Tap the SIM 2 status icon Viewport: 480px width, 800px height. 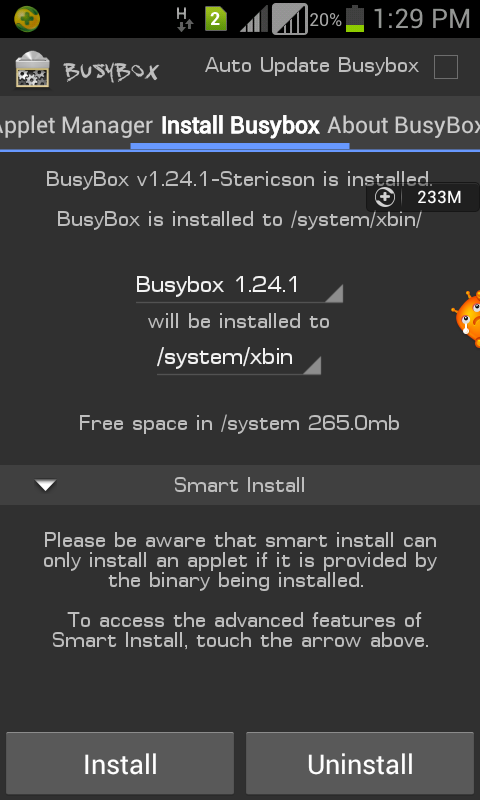216,20
